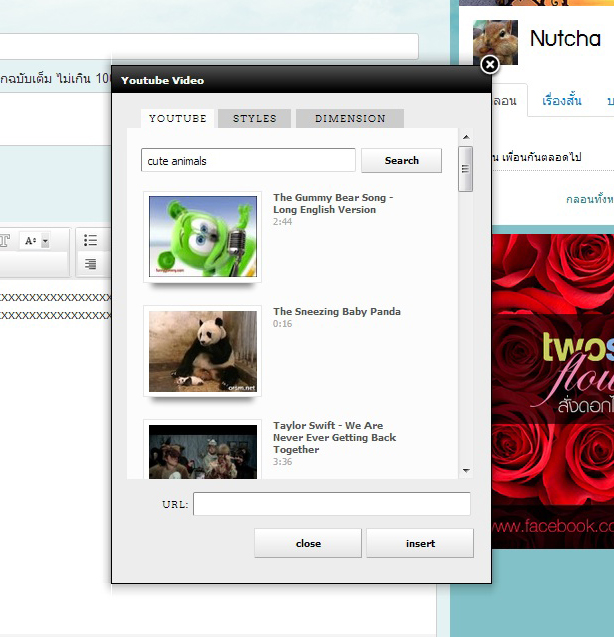
Task: Click the bulleted list icon in editor toolbar
Action: point(91,240)
